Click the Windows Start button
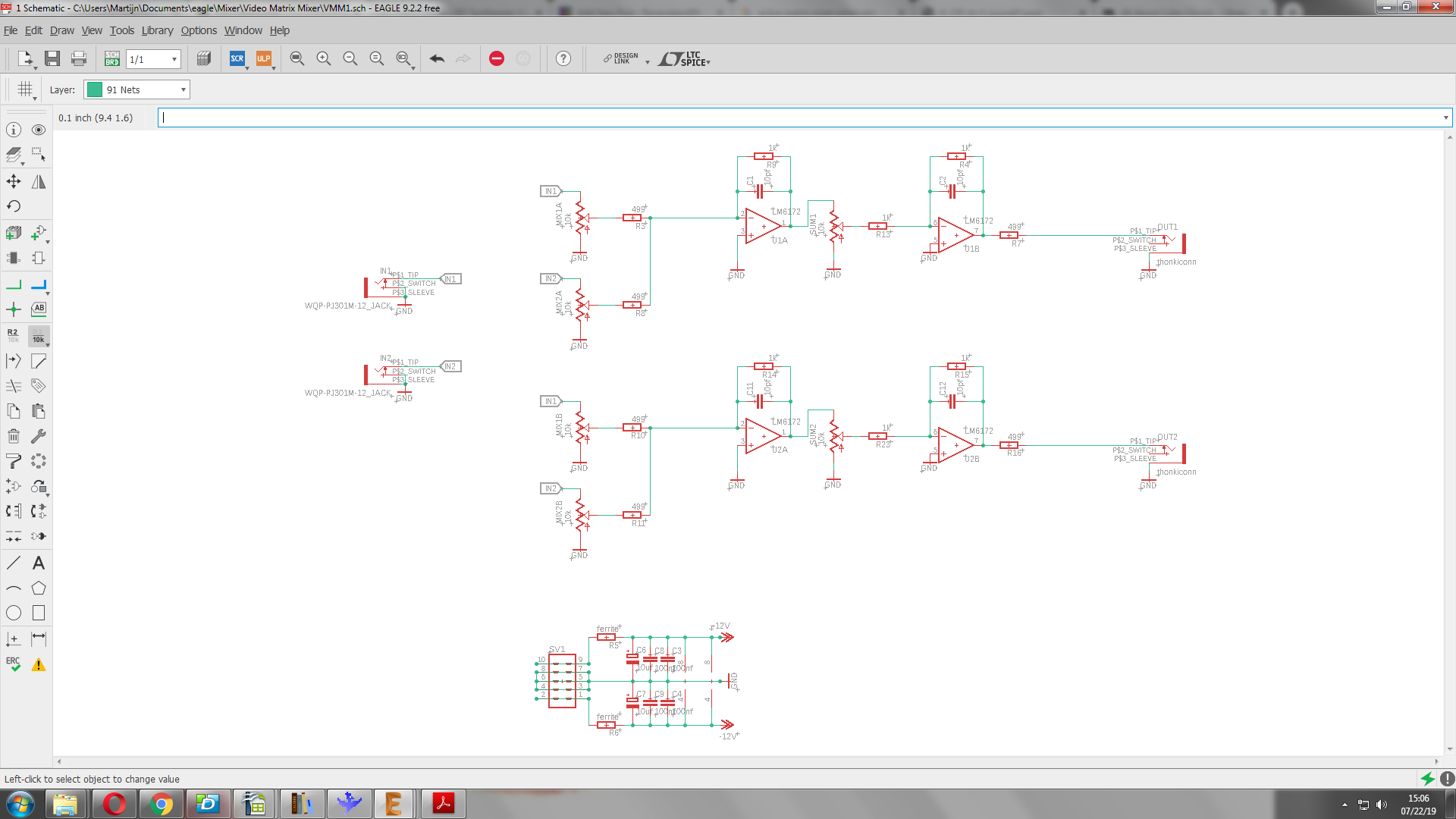Image resolution: width=1456 pixels, height=819 pixels. coord(20,804)
